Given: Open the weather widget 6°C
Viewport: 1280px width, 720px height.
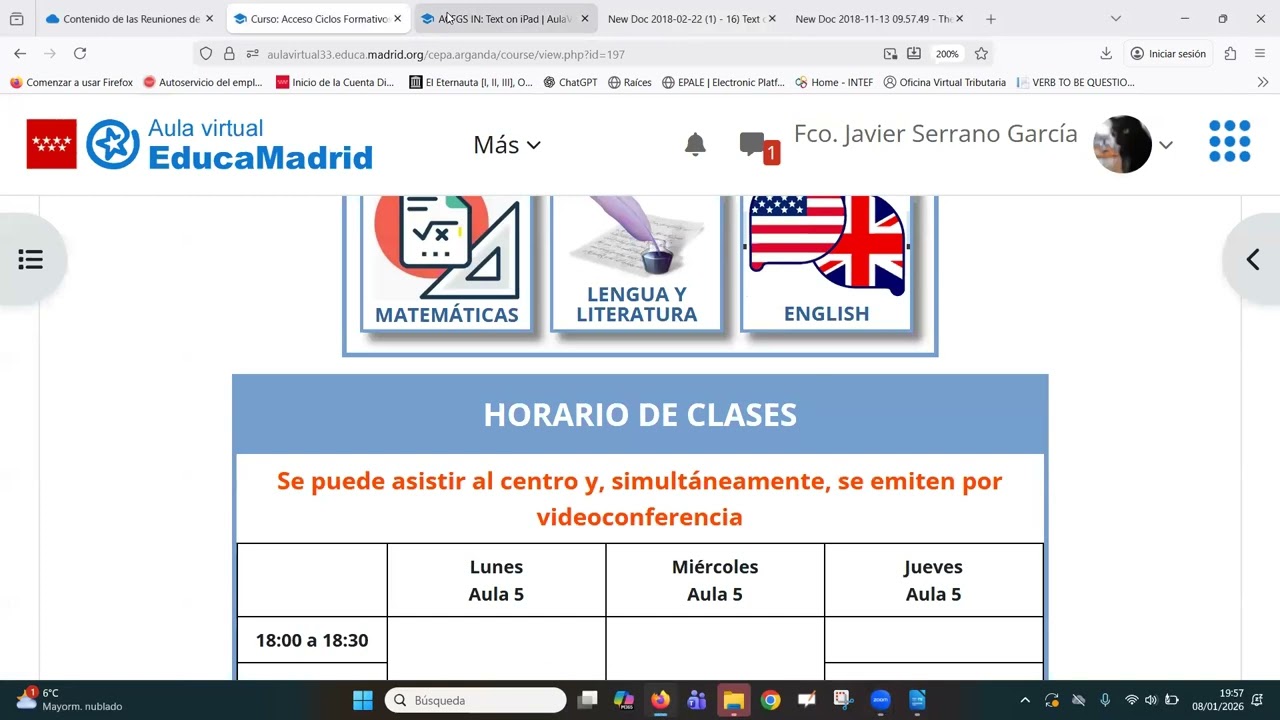Looking at the screenshot, I should [70, 700].
